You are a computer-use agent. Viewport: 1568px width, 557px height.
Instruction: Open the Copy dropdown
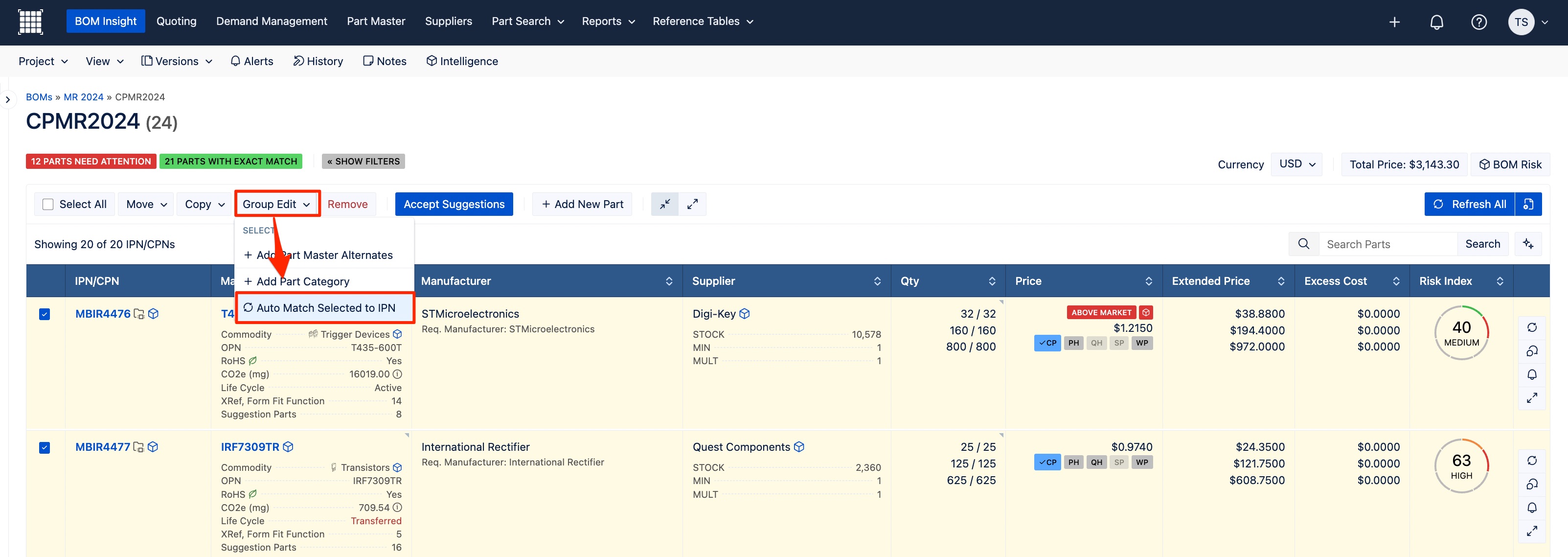coord(205,205)
